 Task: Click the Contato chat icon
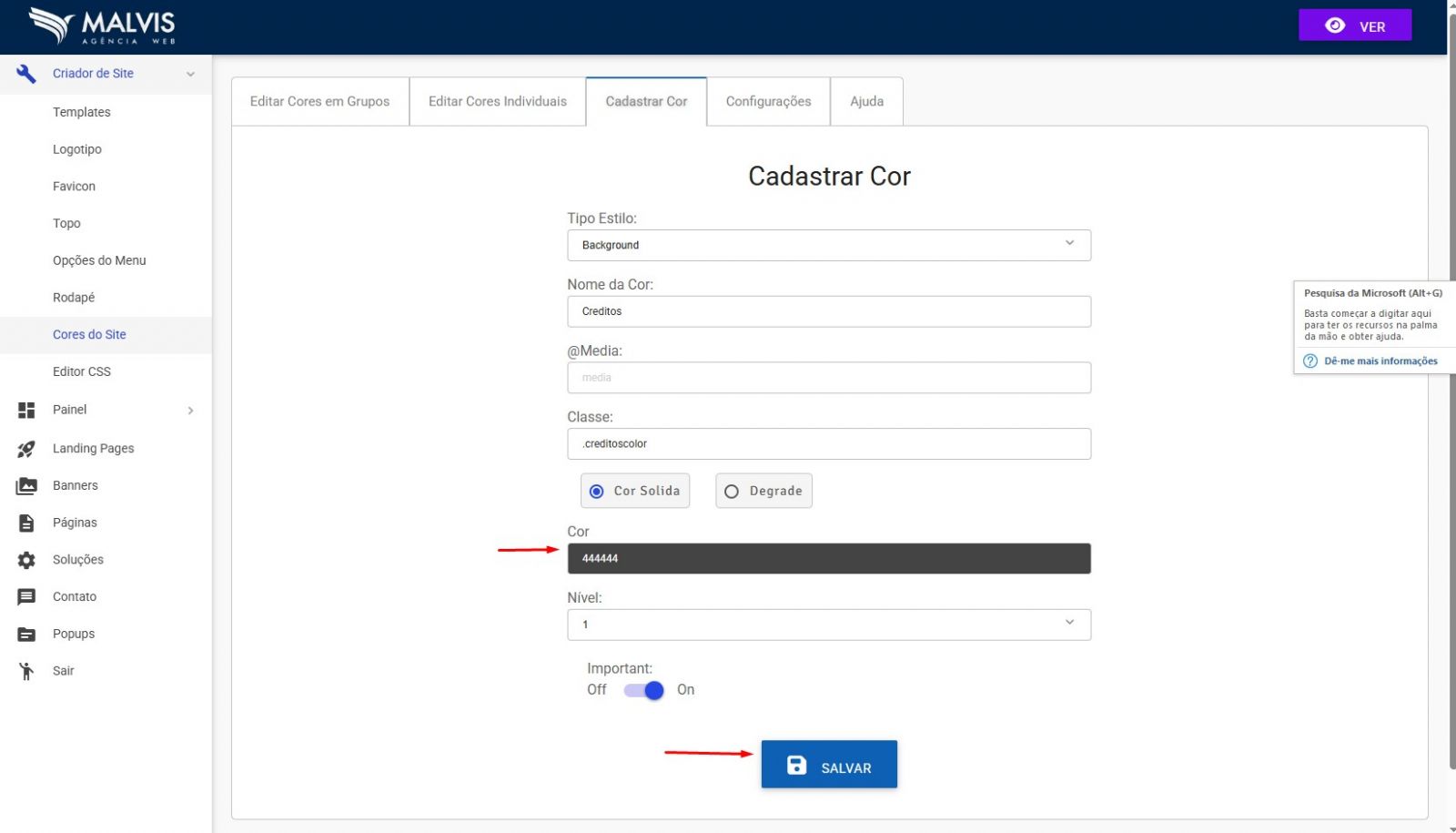pyautogui.click(x=26, y=597)
